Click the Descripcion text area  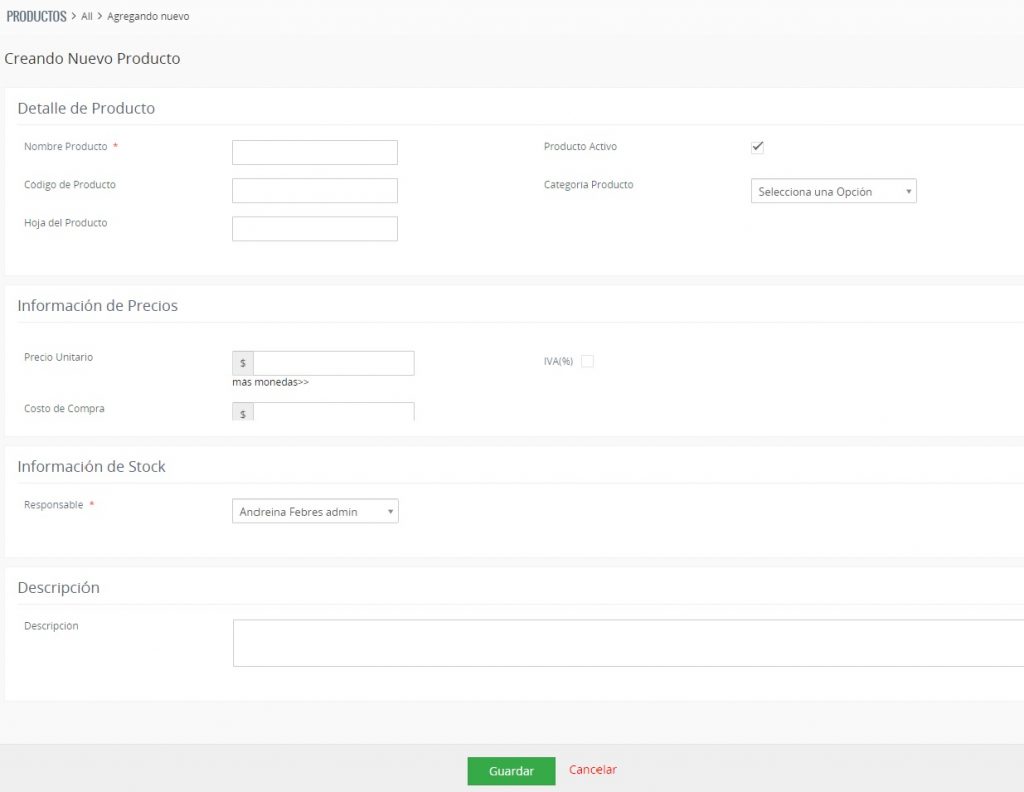628,643
